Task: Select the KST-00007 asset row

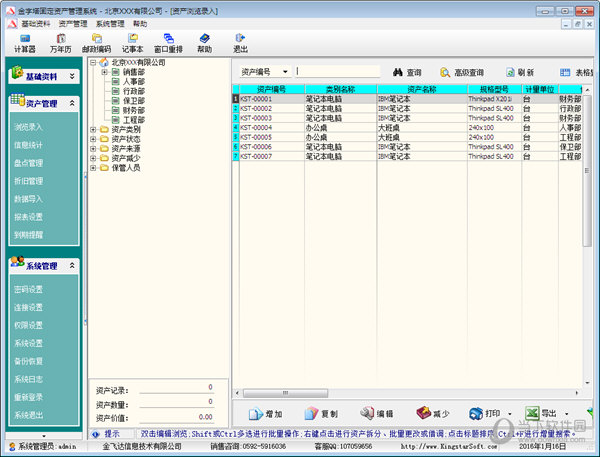Action: [x=408, y=156]
